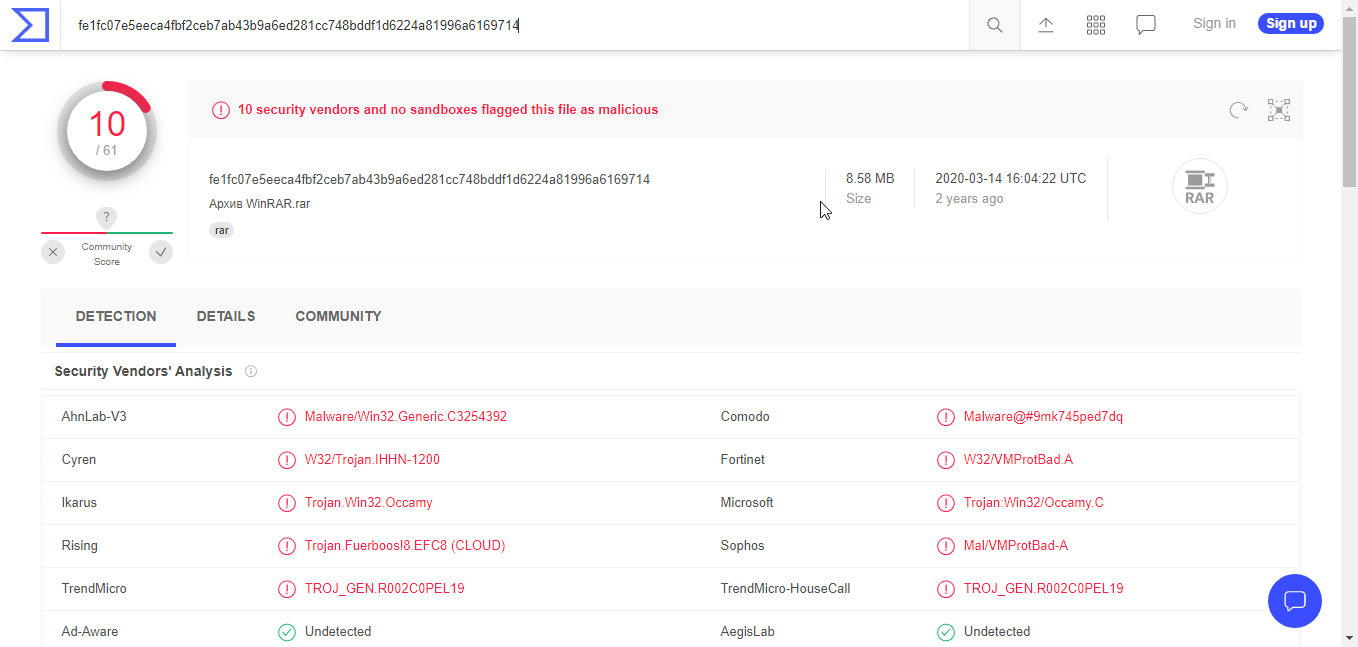Click the Sign up button

(x=1291, y=23)
